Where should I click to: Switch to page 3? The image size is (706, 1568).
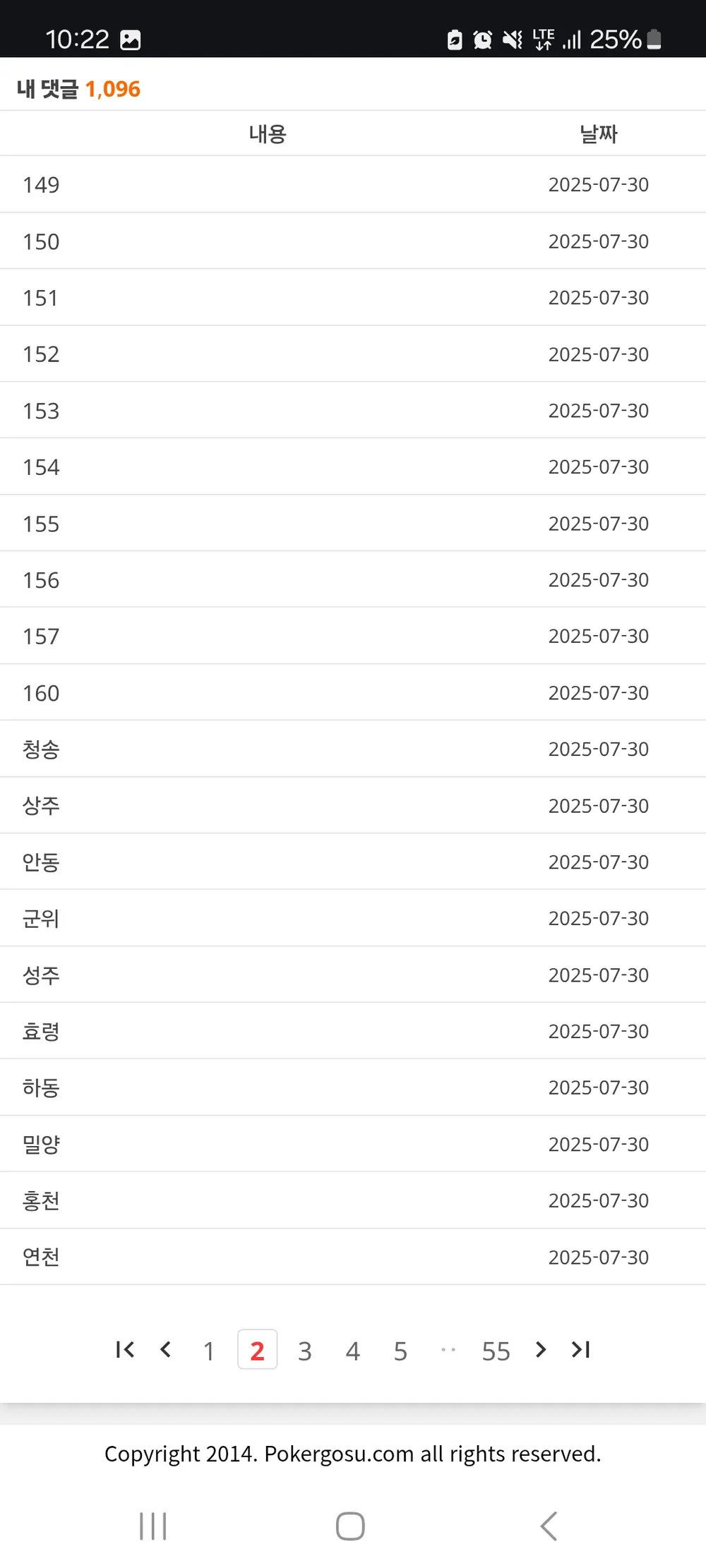[x=304, y=1351]
